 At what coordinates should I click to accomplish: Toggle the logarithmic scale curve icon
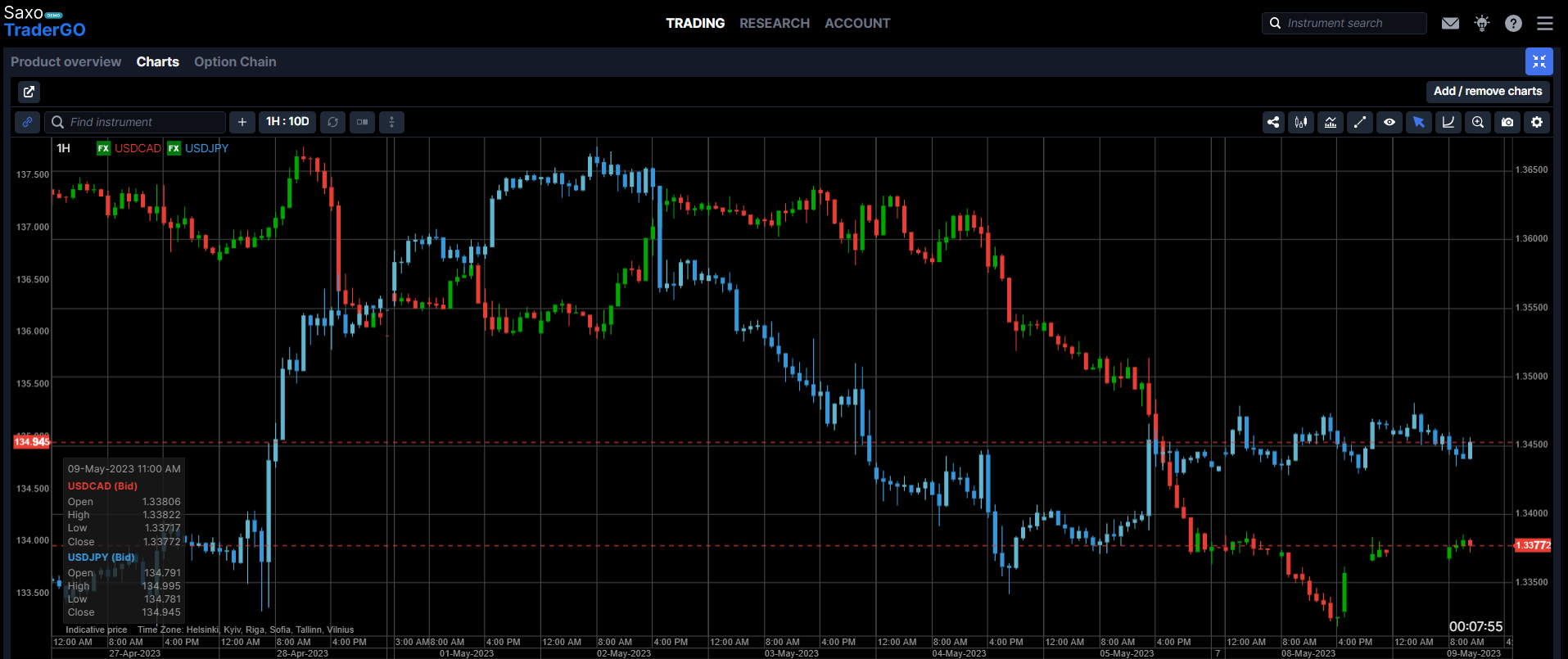[1448, 122]
